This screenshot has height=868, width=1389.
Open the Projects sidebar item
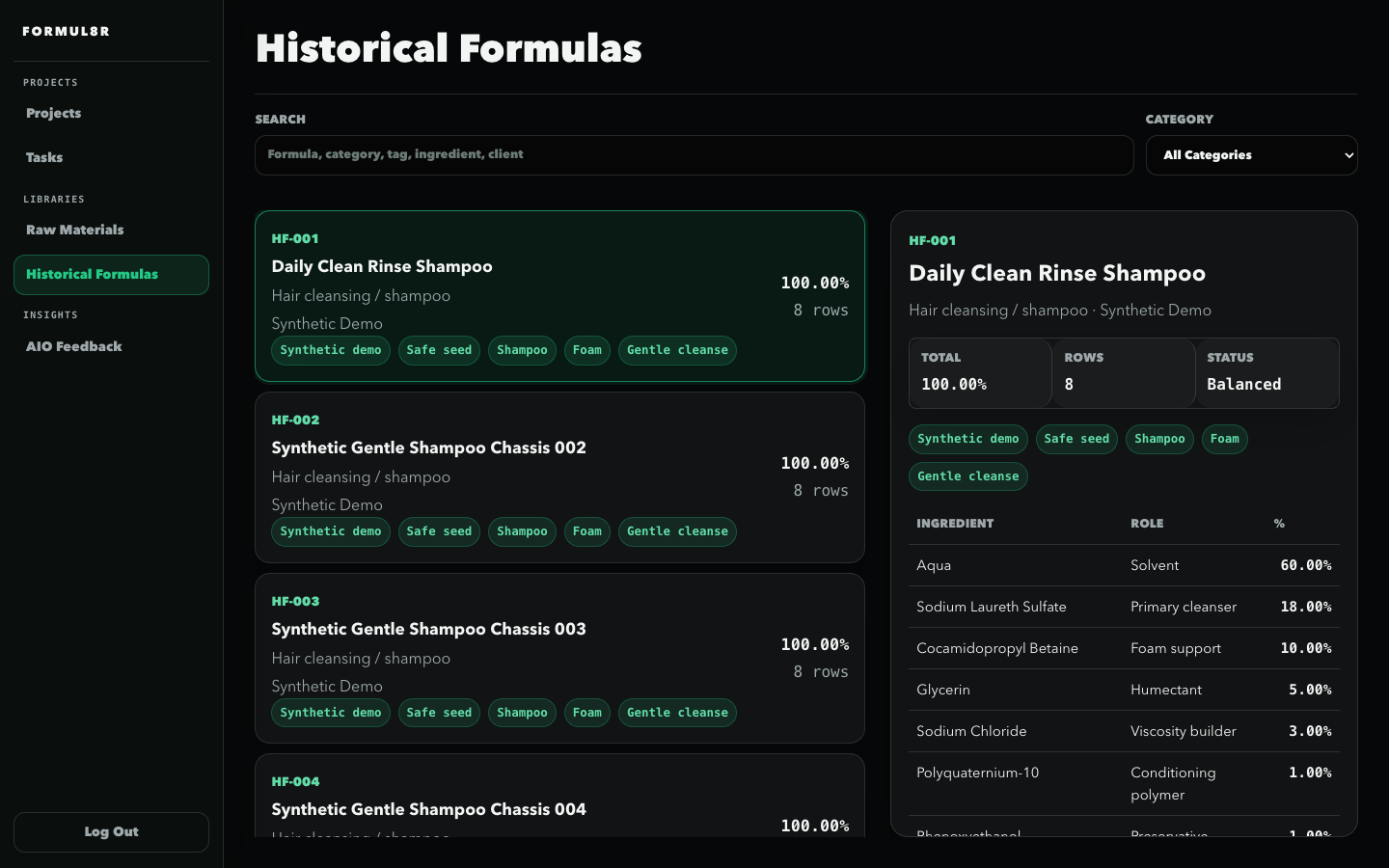(x=111, y=114)
